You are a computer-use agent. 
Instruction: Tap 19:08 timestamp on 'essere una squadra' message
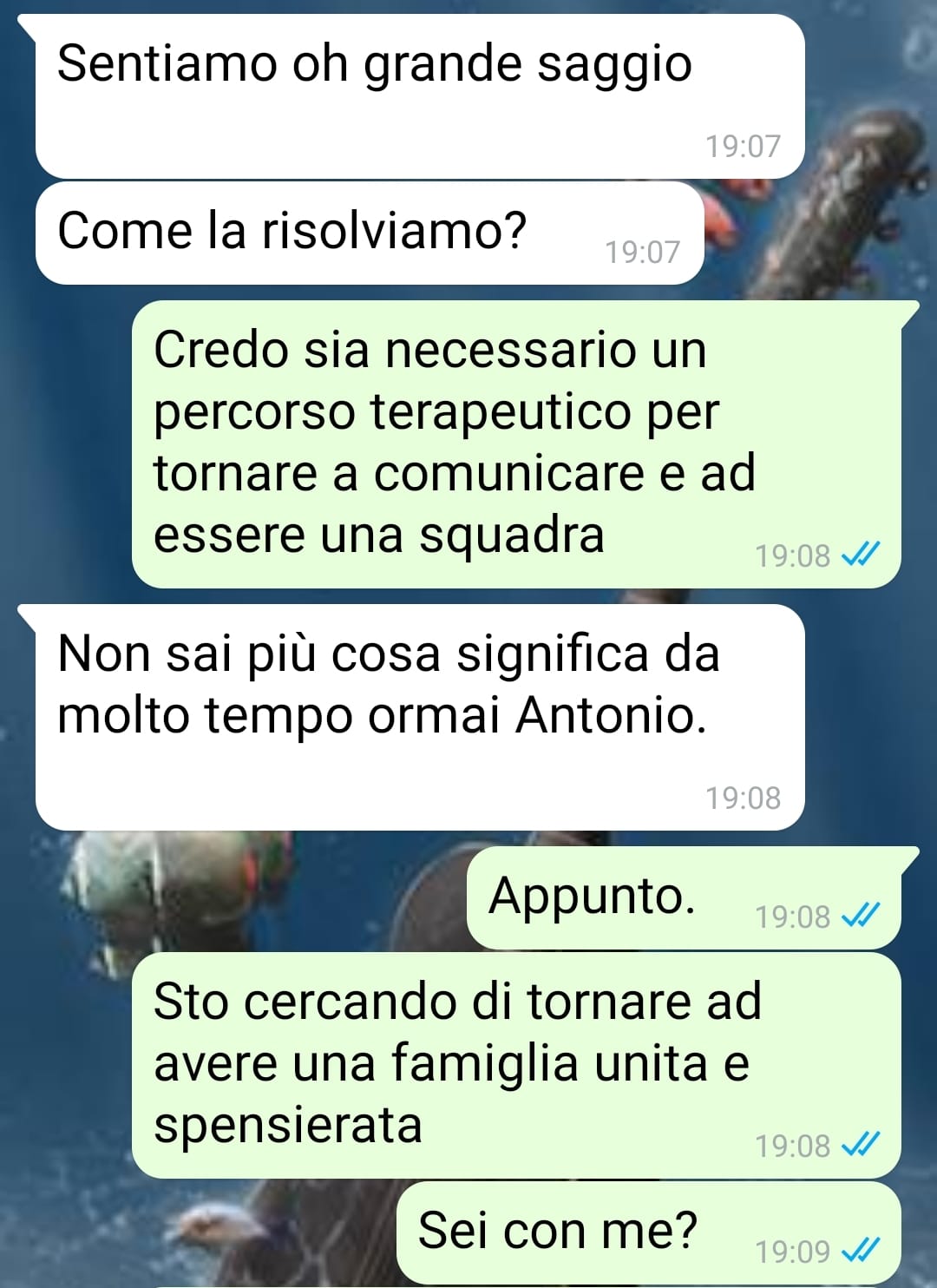pos(793,555)
